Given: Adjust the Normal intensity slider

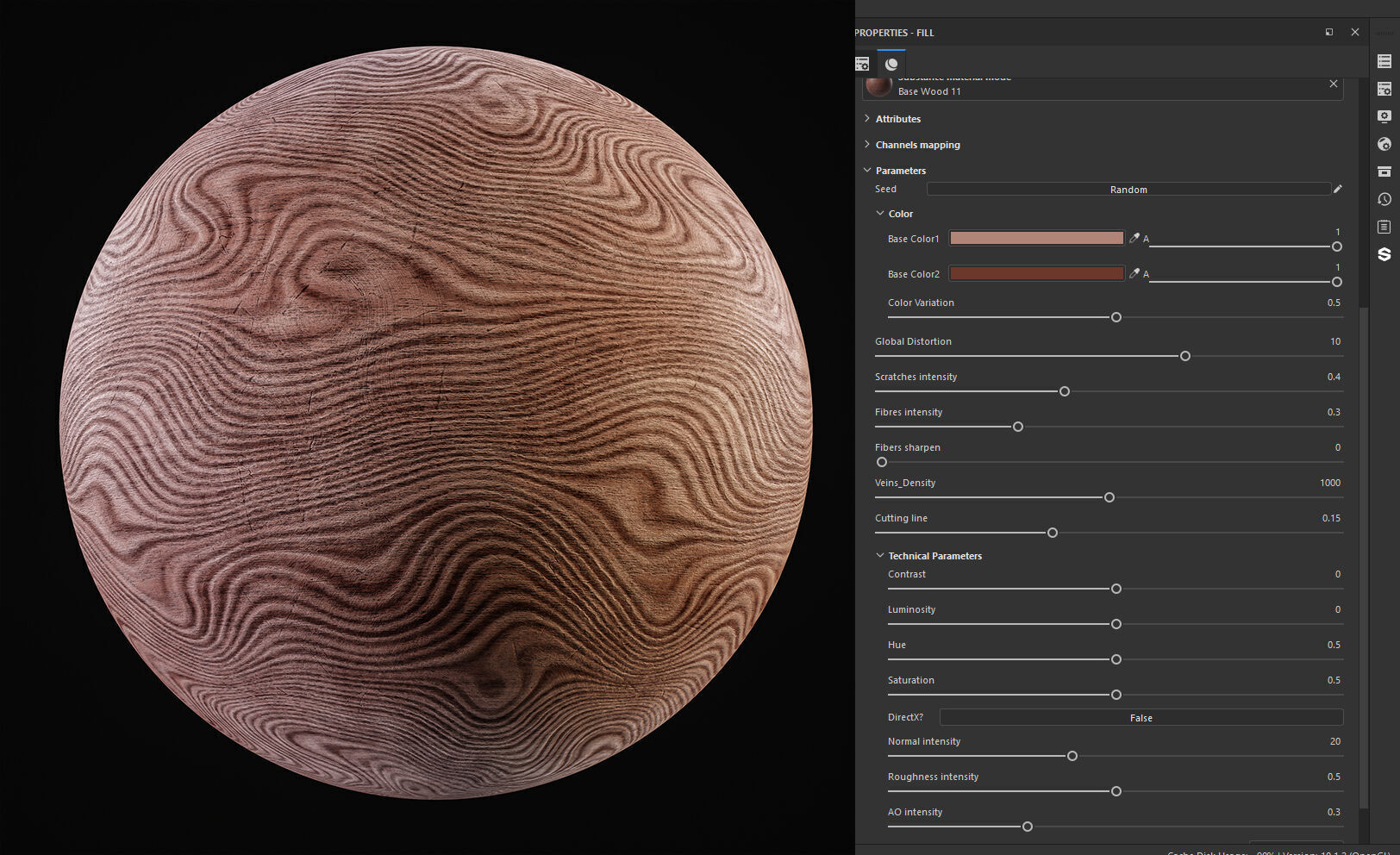Looking at the screenshot, I should tap(1116, 756).
